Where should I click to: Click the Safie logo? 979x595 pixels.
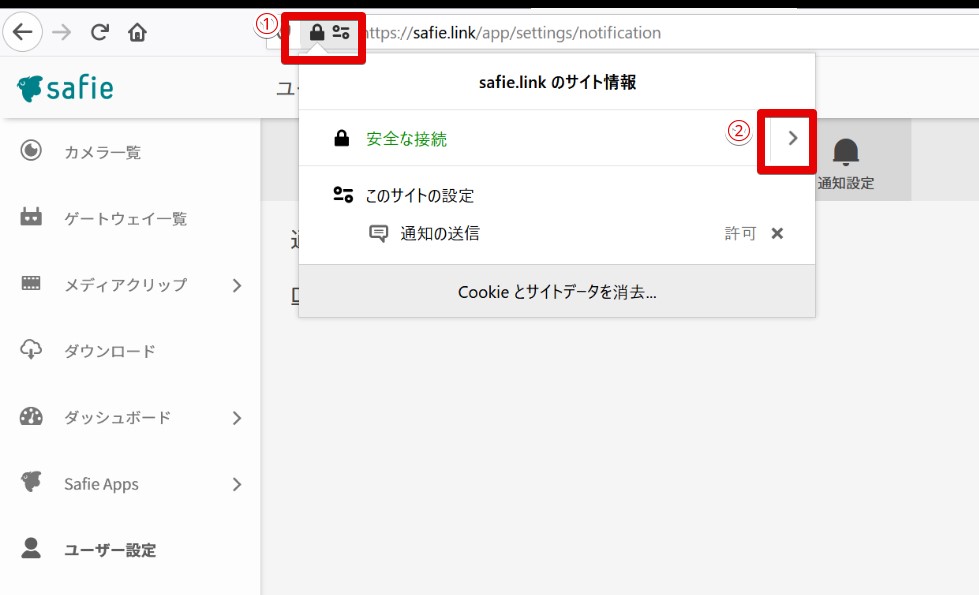66,89
